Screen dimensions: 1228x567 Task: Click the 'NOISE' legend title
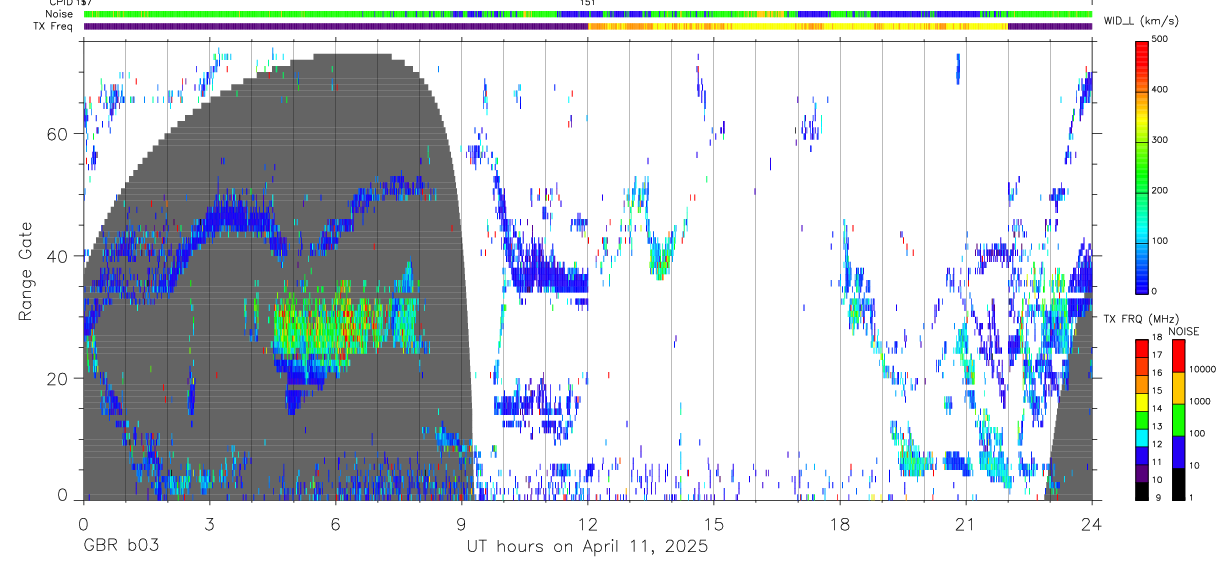click(1185, 331)
